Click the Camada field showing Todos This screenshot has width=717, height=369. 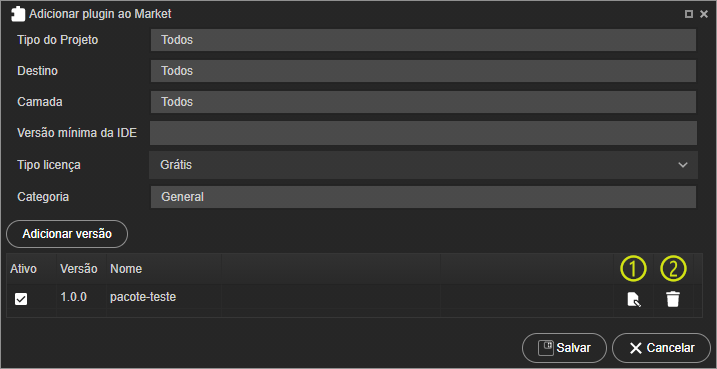(x=423, y=102)
